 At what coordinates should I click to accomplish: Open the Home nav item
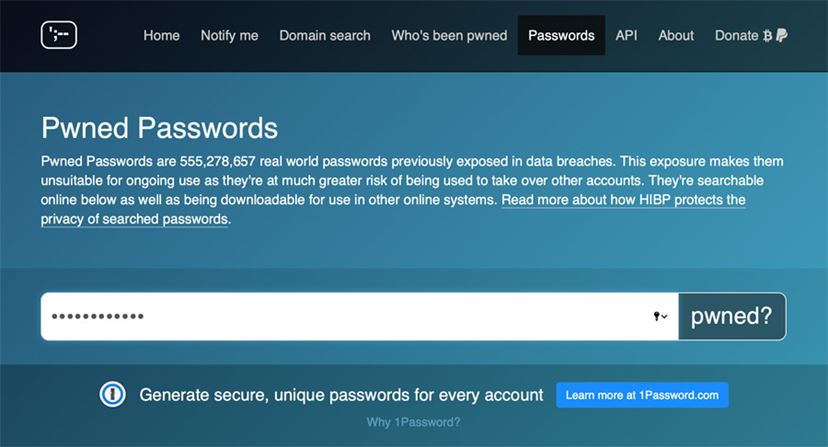point(162,35)
